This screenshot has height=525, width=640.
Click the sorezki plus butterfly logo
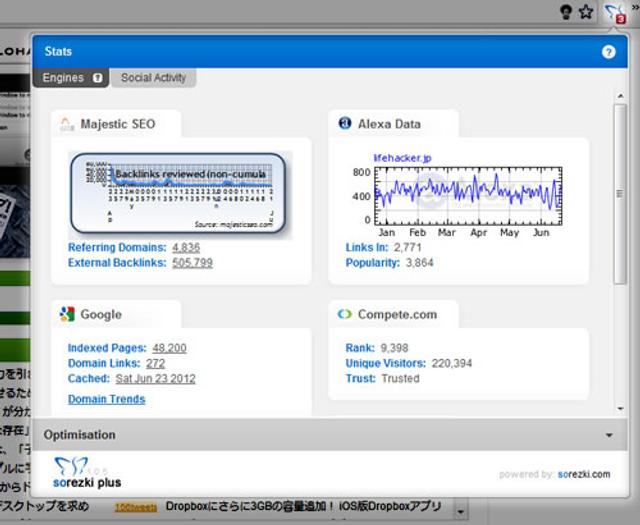click(x=71, y=466)
